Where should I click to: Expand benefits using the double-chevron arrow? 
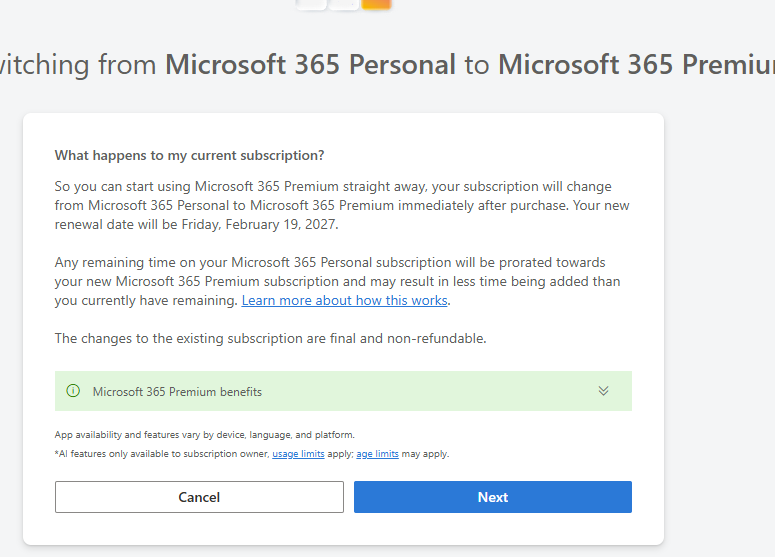point(603,391)
